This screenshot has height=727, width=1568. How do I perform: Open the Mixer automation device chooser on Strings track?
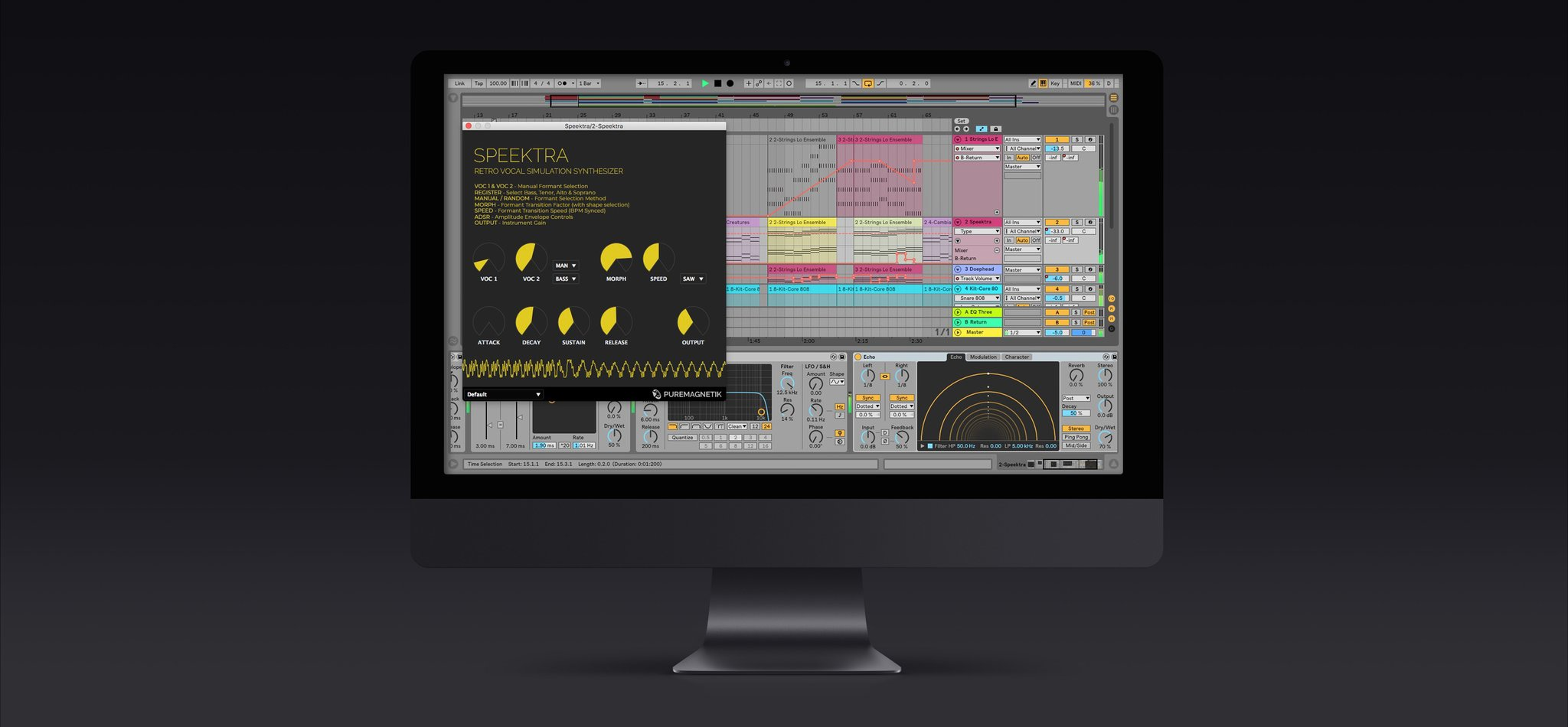pos(977,148)
